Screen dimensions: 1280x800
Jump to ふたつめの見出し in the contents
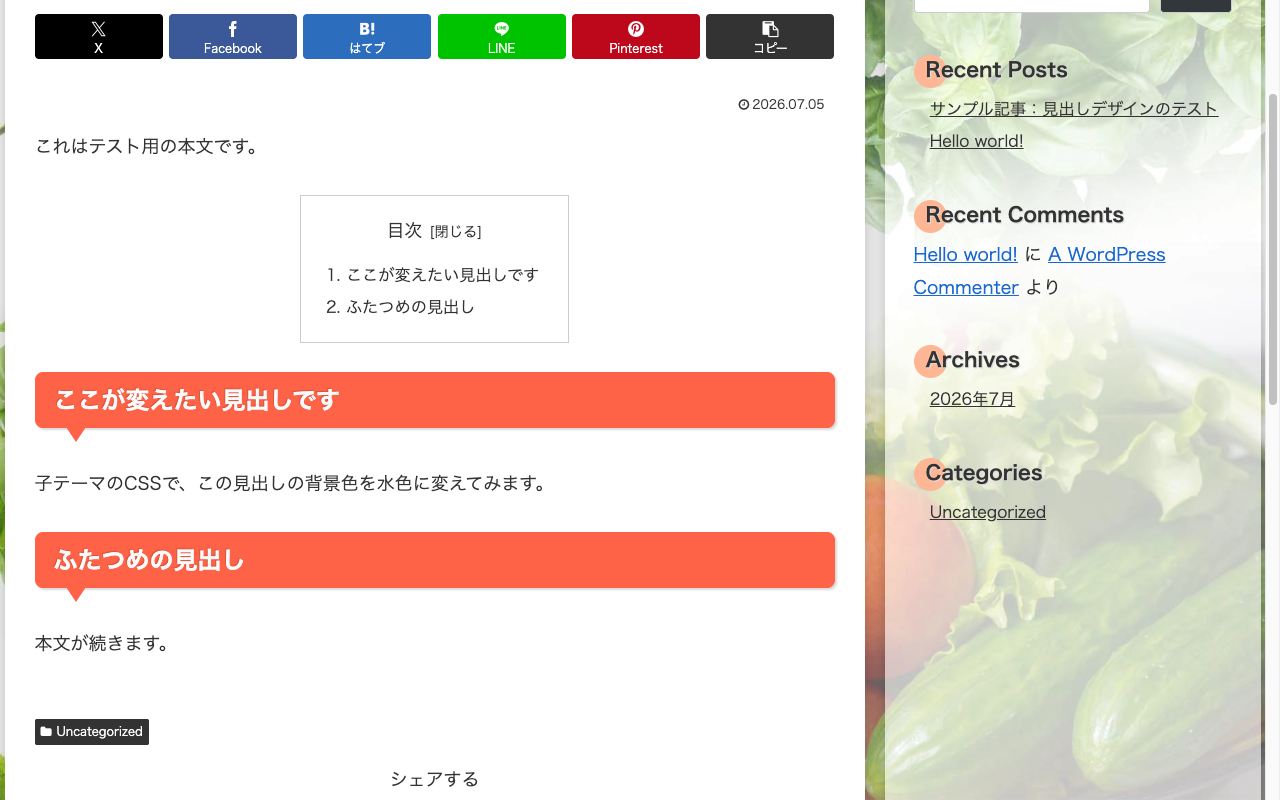tap(411, 307)
